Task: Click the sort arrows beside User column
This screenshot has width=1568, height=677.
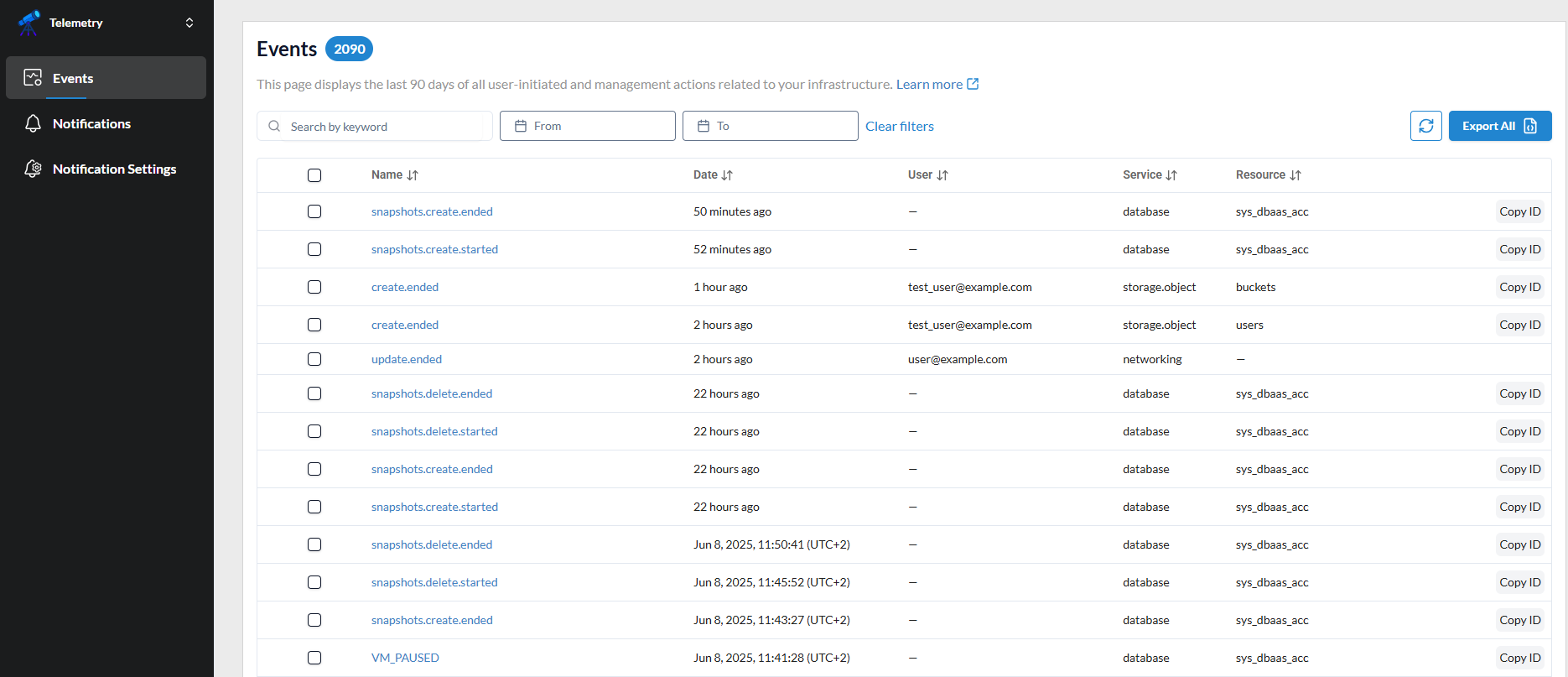Action: point(942,175)
